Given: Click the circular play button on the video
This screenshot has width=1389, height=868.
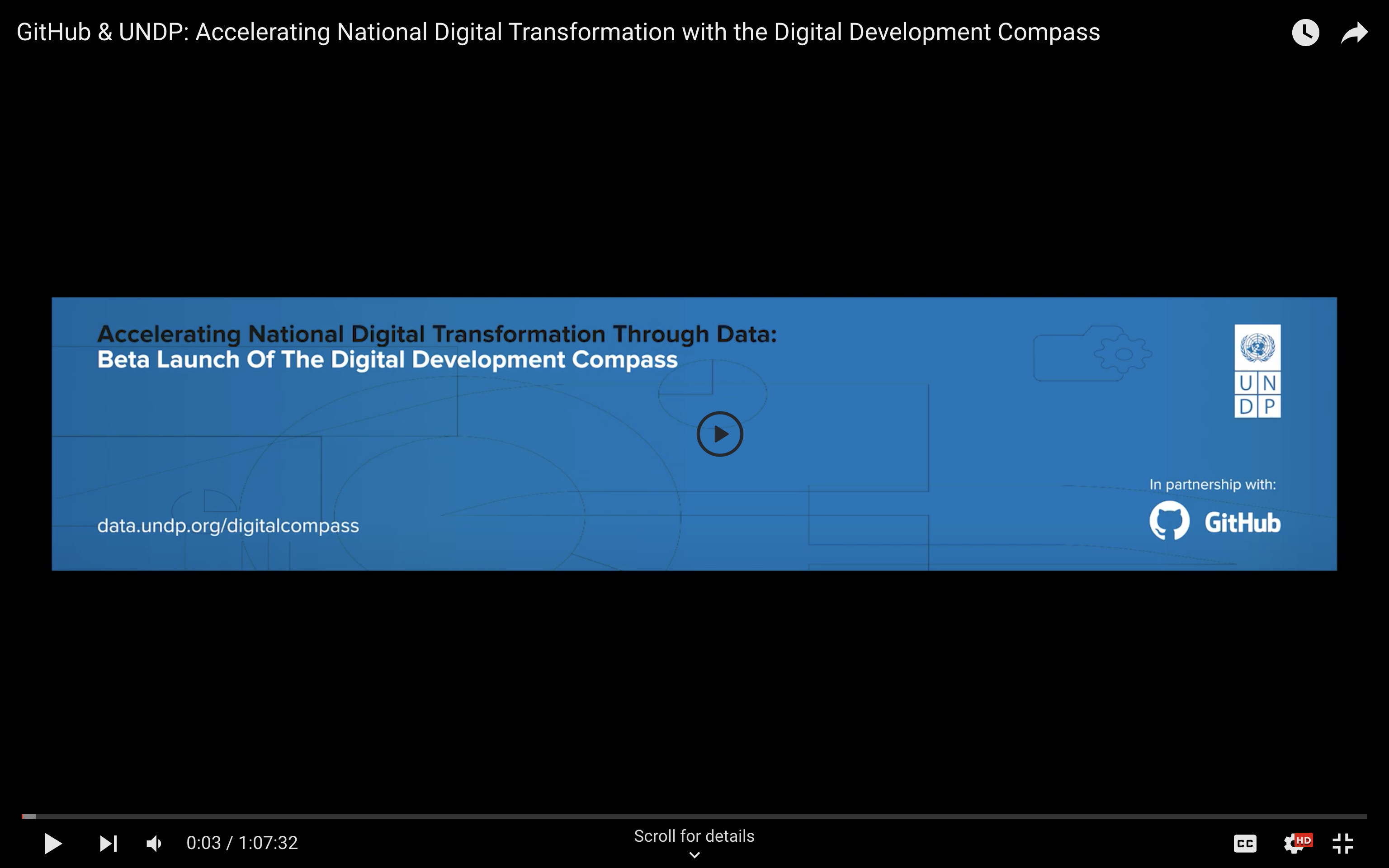Looking at the screenshot, I should (x=720, y=434).
